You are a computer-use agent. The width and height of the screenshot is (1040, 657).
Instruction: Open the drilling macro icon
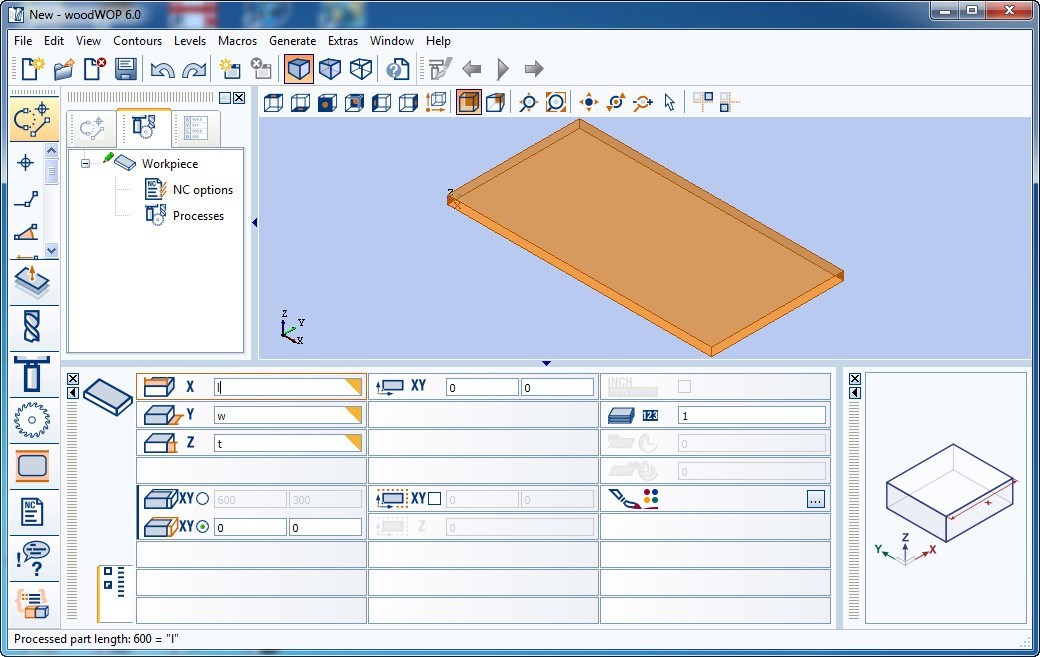(32, 326)
